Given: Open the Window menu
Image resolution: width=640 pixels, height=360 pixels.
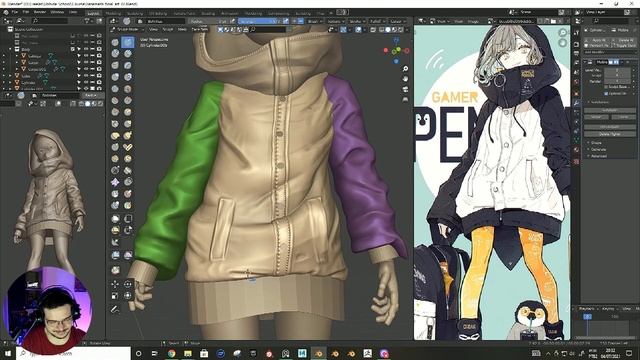Looking at the screenshot, I should click(57, 12).
